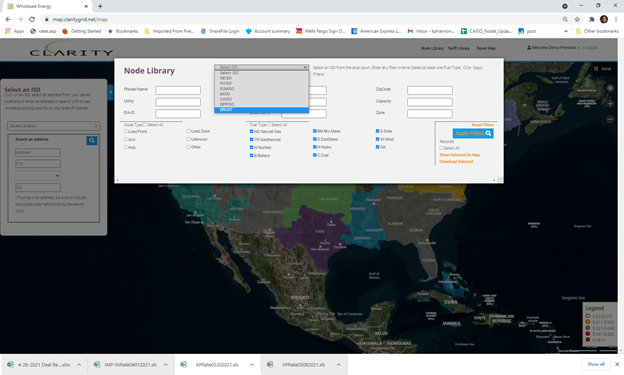Collapse the left sidebar panel arrow
The image size is (624, 375).
pos(111,92)
